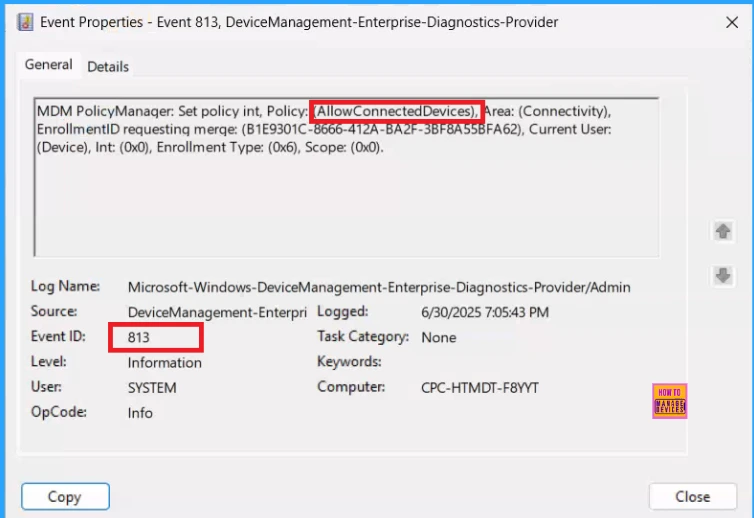Viewport: 754px width, 518px height.
Task: Click the Level value Information
Action: click(x=164, y=362)
